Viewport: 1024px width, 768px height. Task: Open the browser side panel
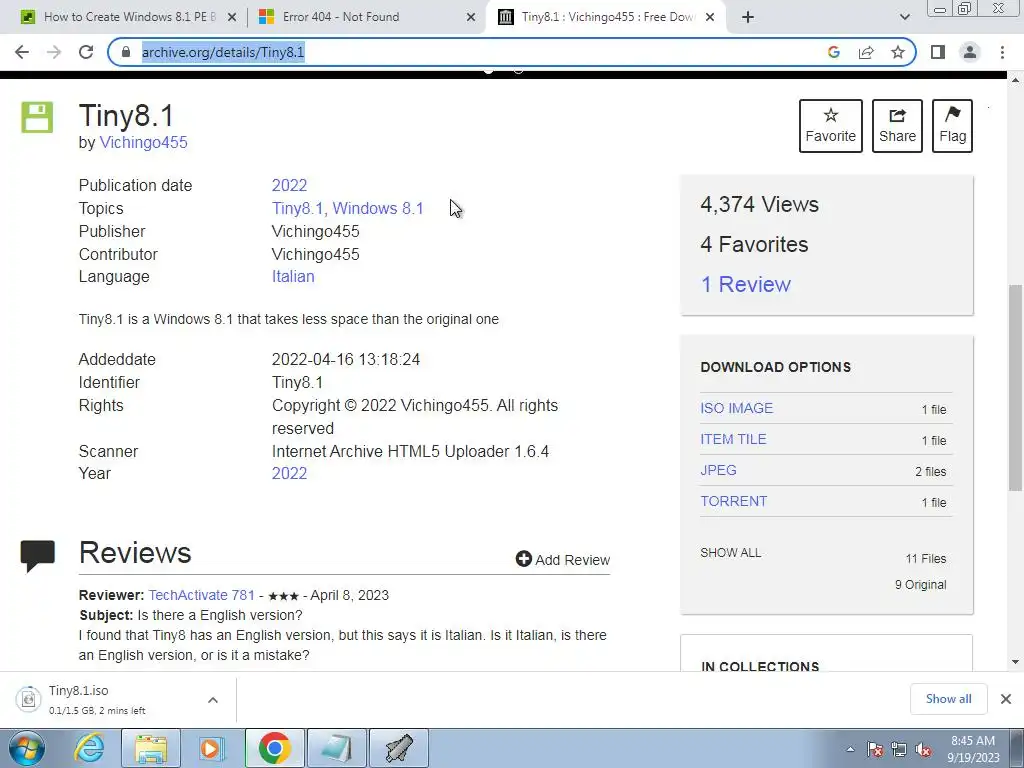point(938,52)
